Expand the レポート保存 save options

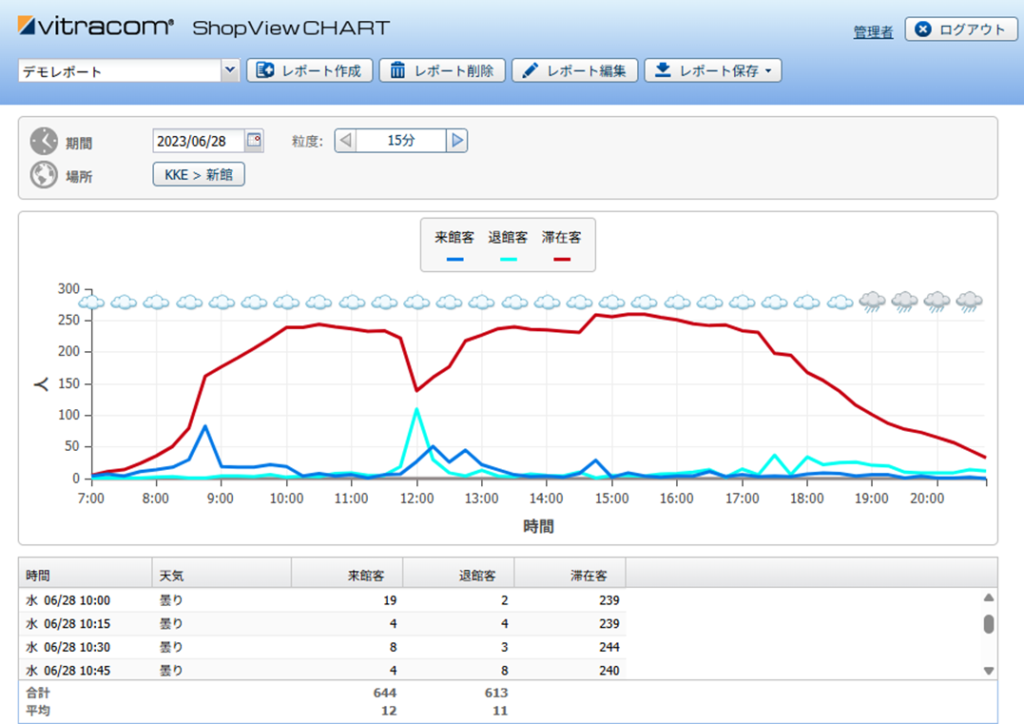coord(713,71)
